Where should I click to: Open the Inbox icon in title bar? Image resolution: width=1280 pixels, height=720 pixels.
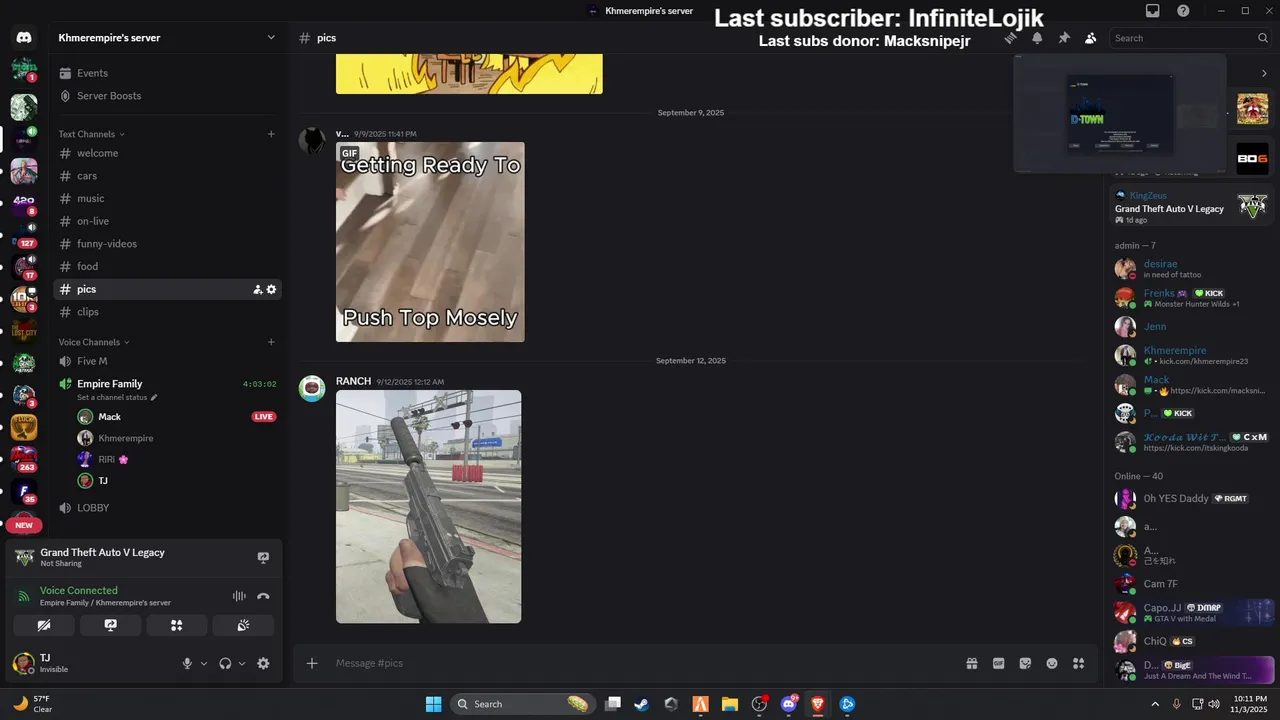coord(1153,11)
